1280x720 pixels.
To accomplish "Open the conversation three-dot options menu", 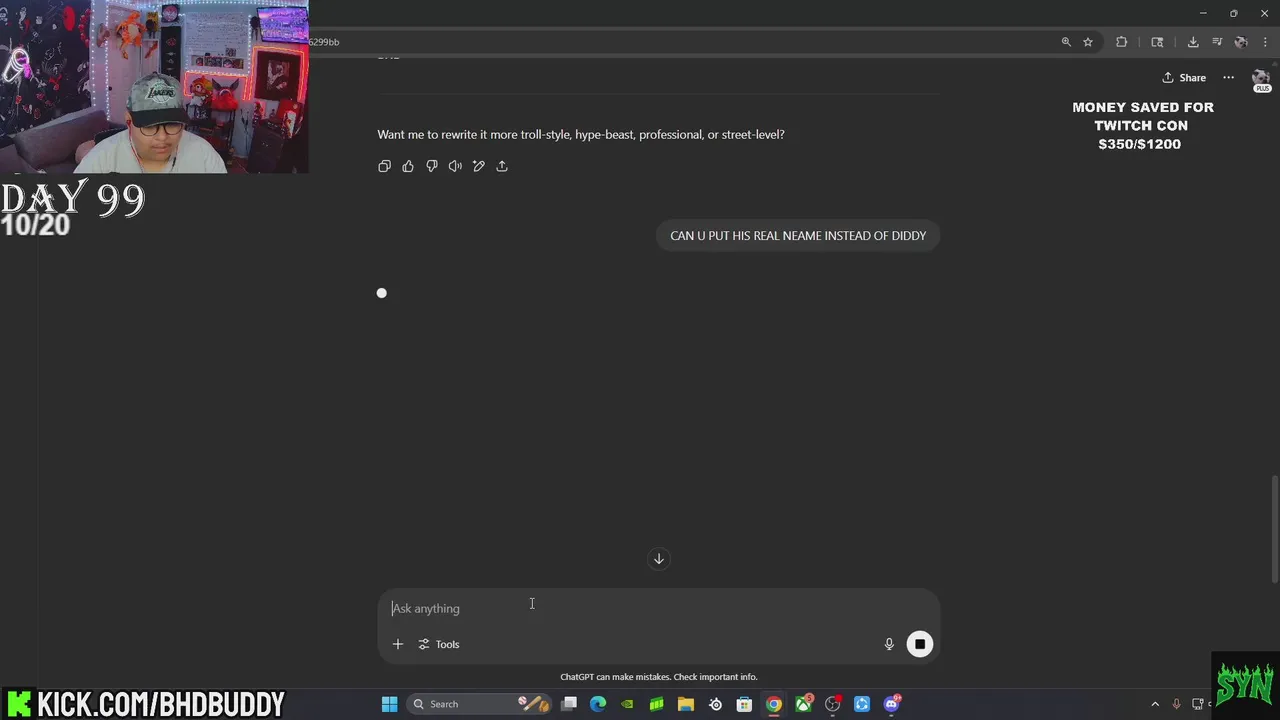I will tap(1228, 78).
